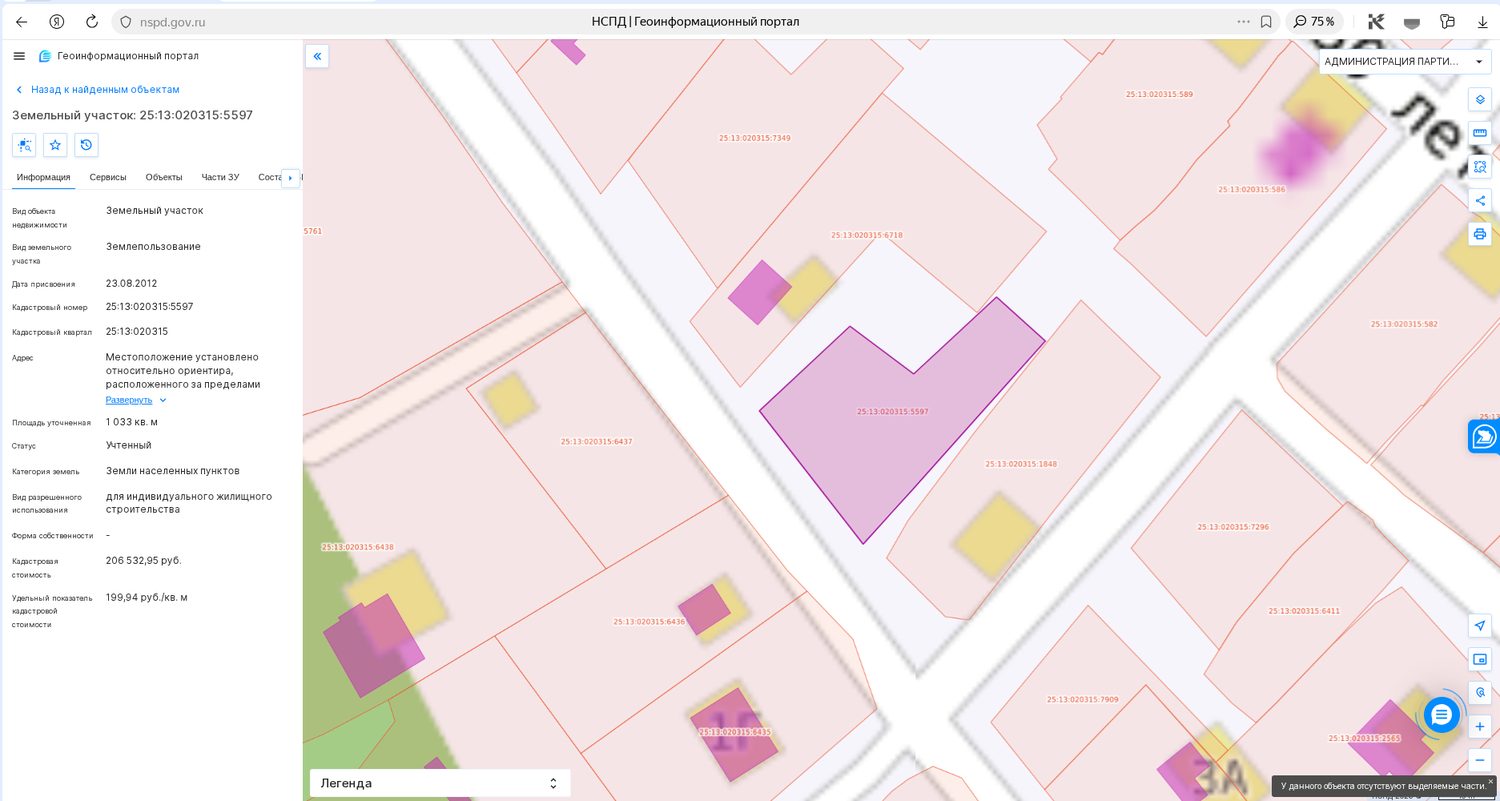
Task: Open the Части ЗУ tab
Action: 220,177
